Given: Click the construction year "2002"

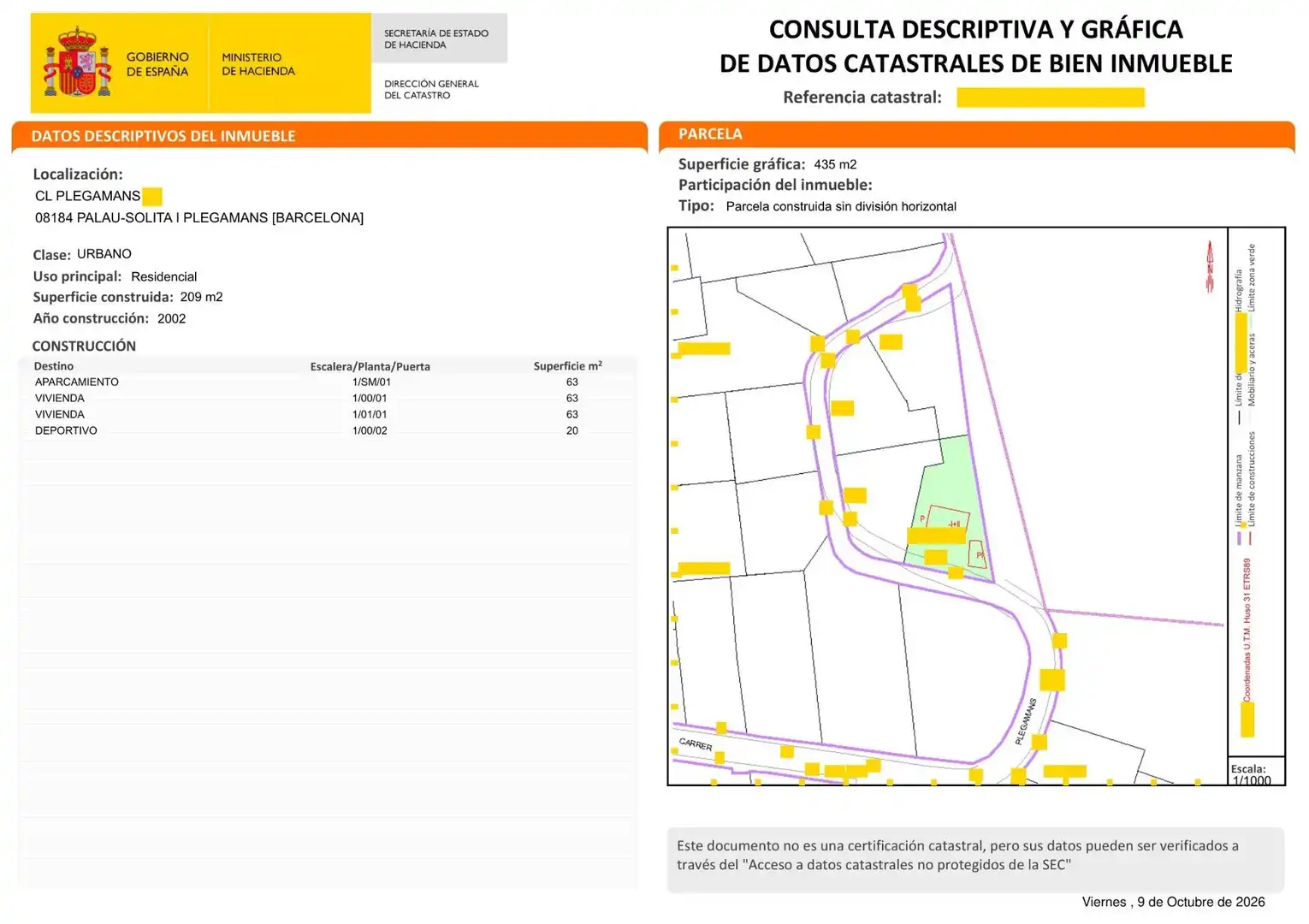Looking at the screenshot, I should tap(172, 318).
